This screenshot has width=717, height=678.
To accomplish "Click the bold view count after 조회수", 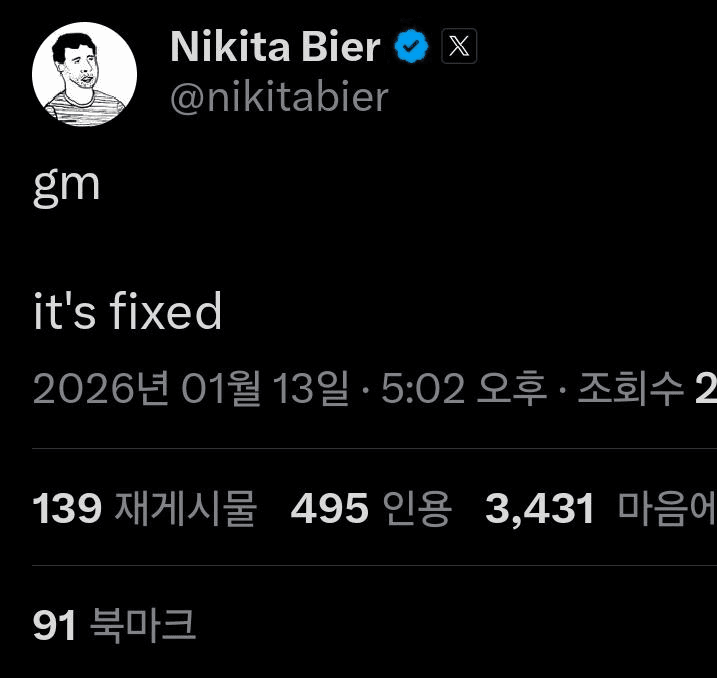I will [x=706, y=388].
